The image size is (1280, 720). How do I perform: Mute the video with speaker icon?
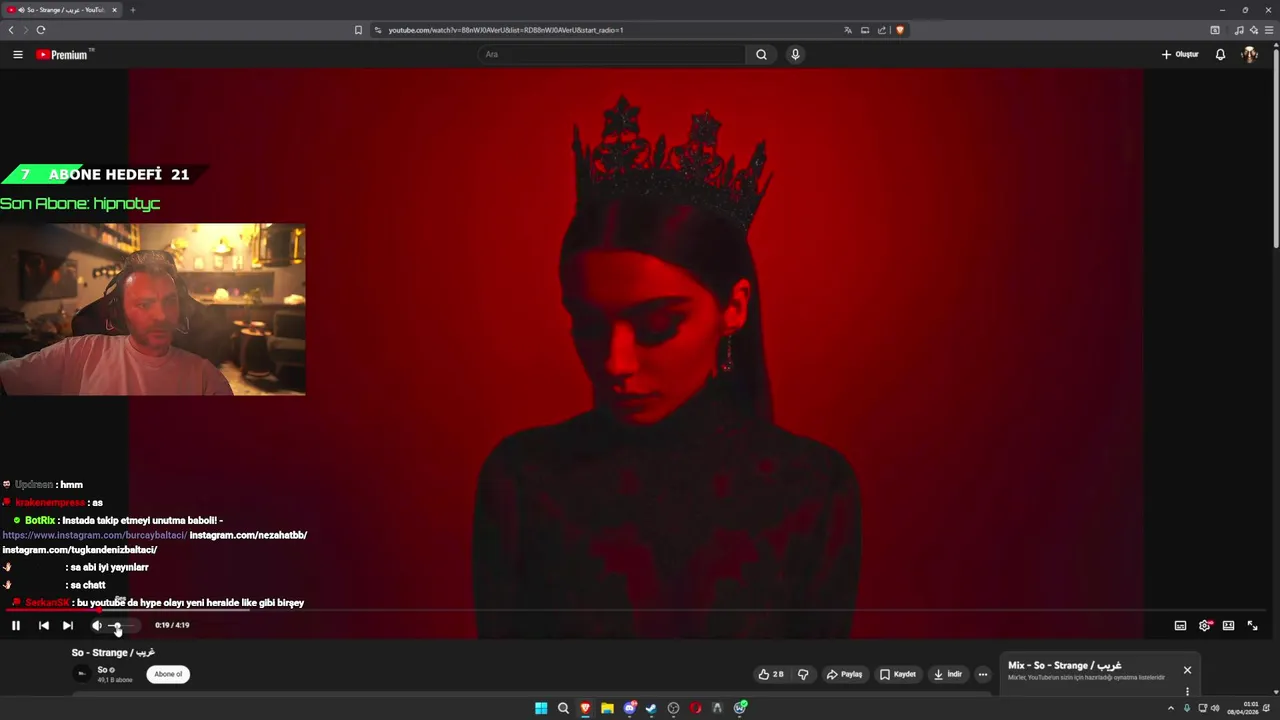point(97,626)
